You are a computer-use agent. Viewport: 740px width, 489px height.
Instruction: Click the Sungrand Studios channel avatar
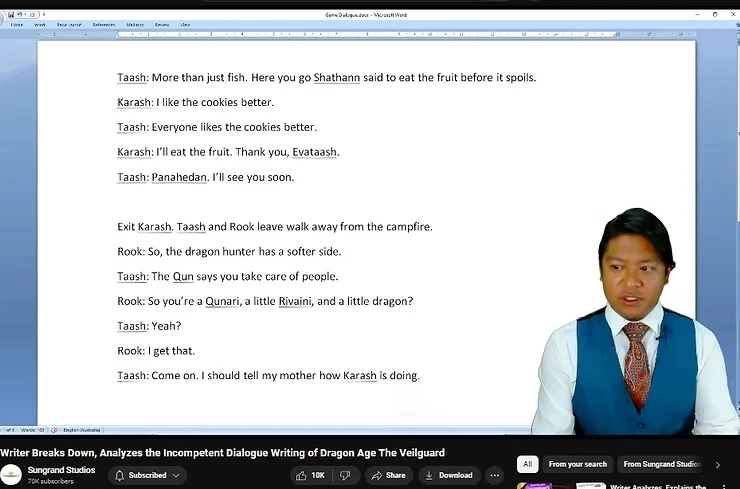click(11, 475)
